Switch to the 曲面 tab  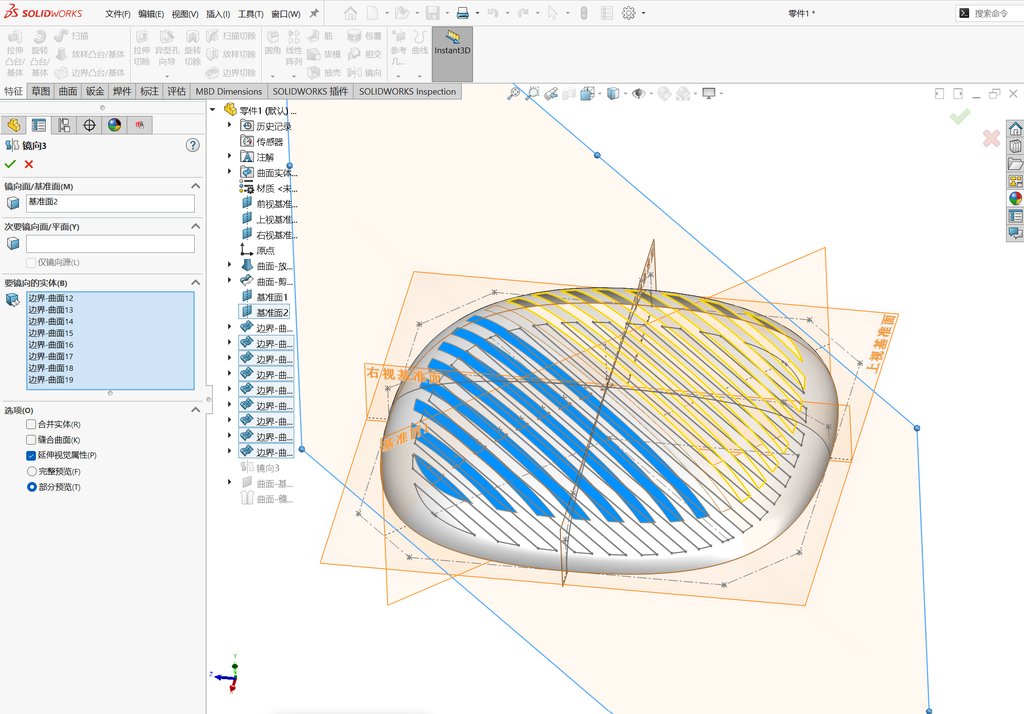click(68, 91)
